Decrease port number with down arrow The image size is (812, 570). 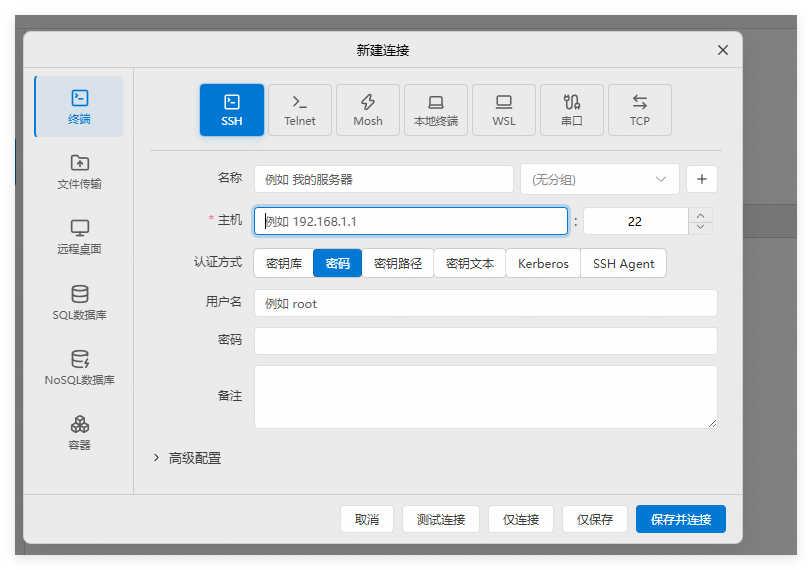(700, 227)
